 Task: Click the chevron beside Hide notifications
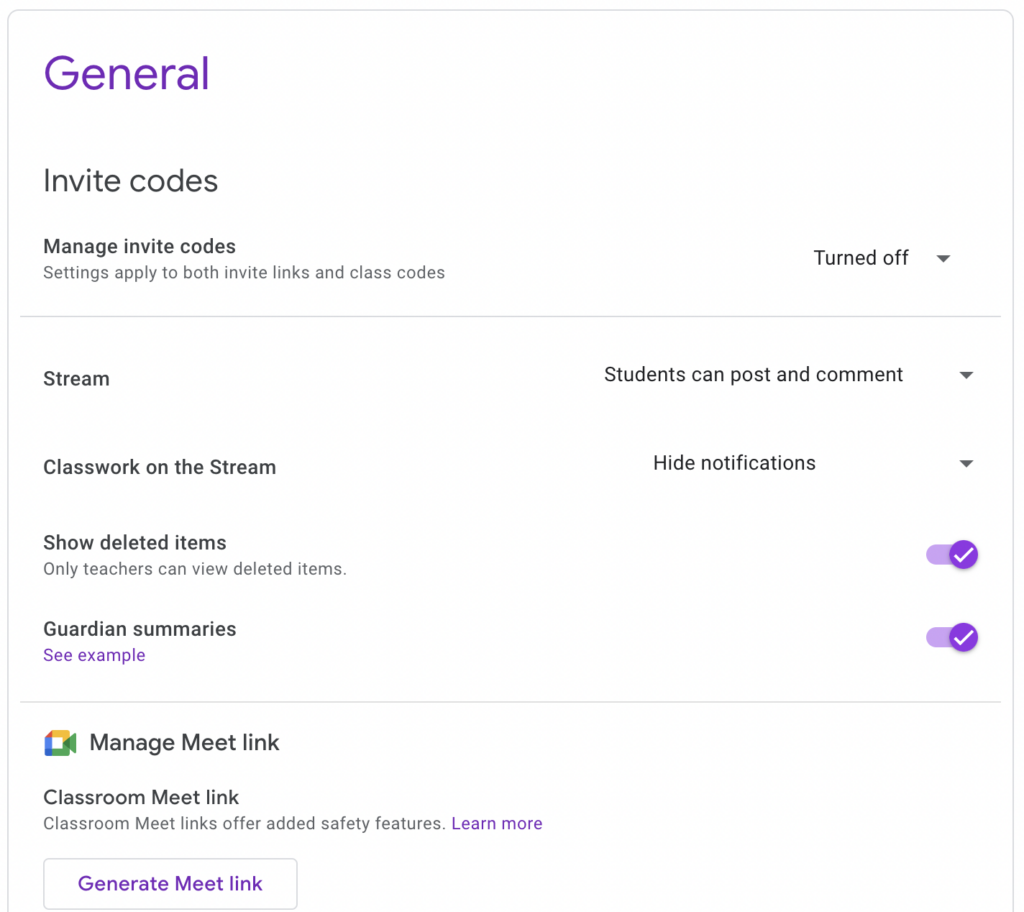coord(967,463)
